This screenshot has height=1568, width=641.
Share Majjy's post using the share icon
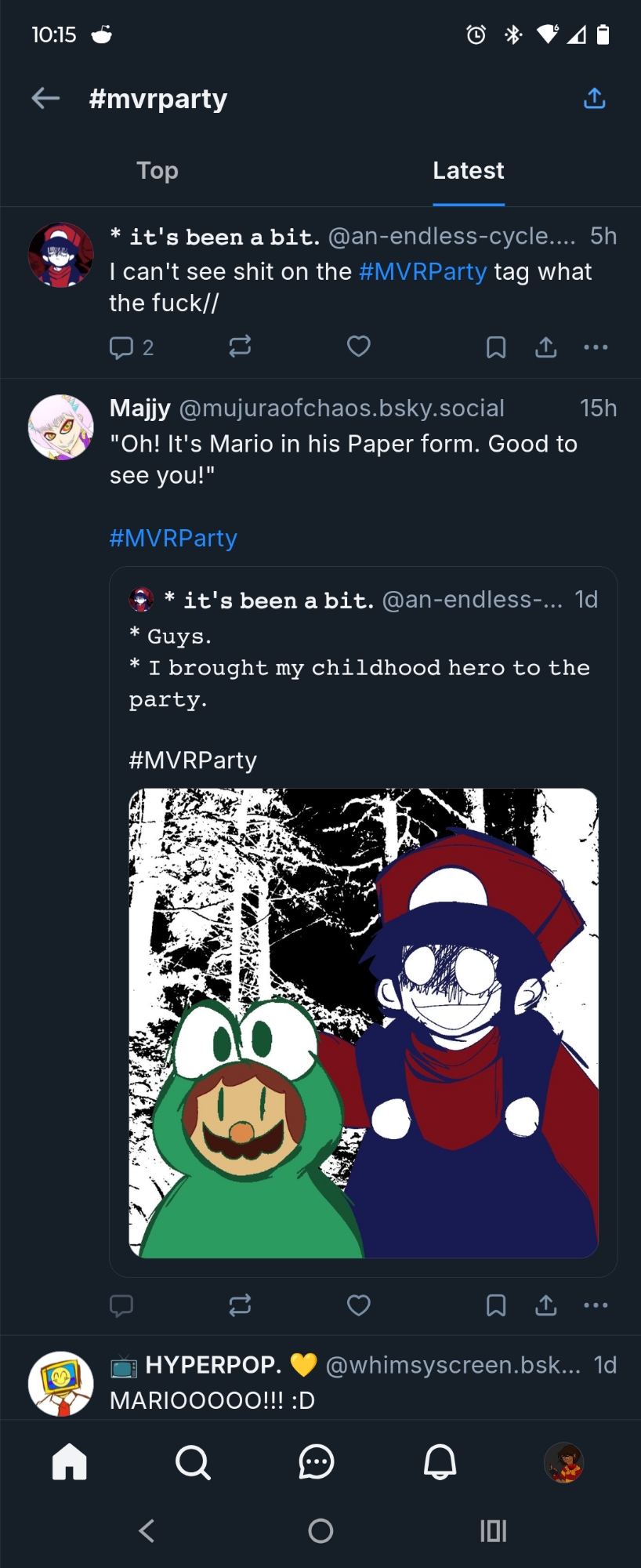pos(546,1305)
